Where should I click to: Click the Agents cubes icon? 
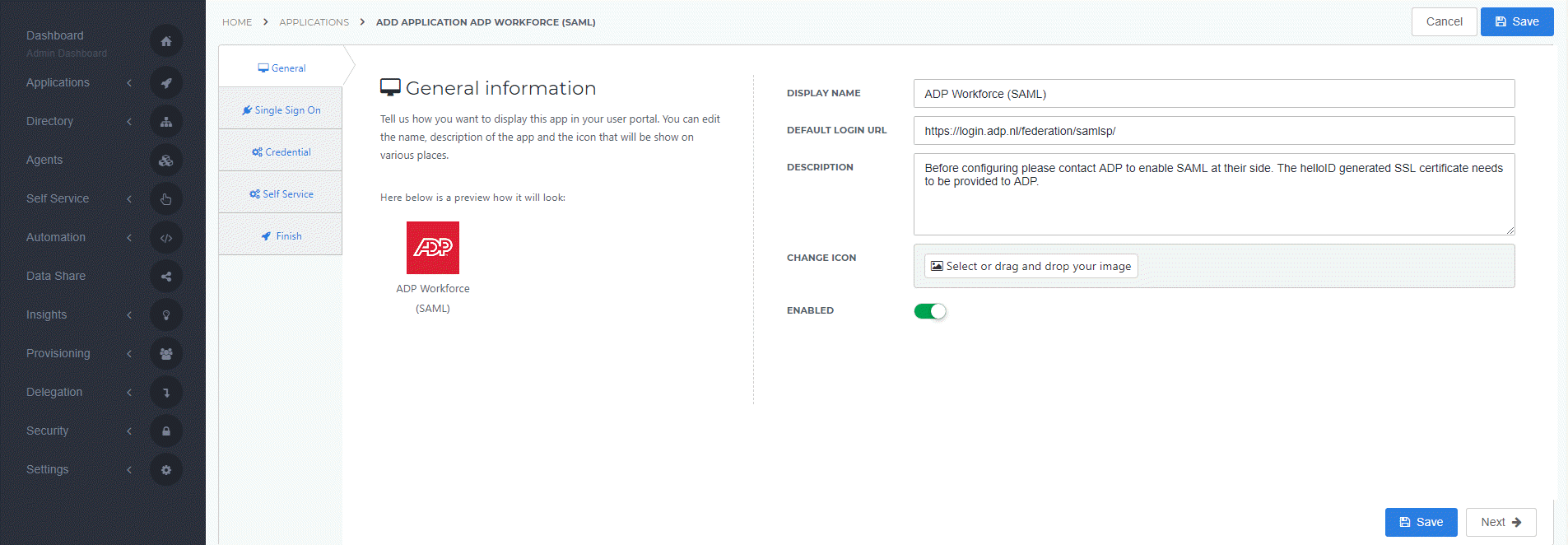pos(166,161)
